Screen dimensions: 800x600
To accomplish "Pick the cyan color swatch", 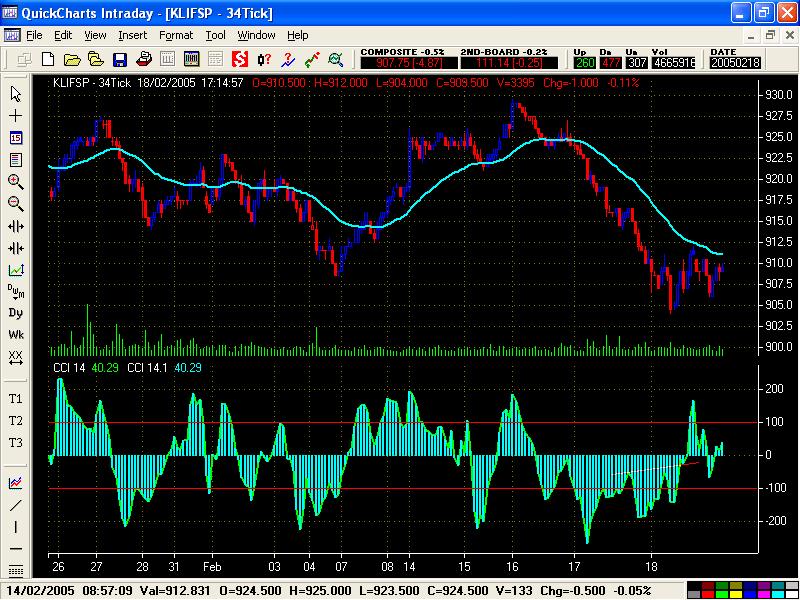I will pyautogui.click(x=778, y=594).
